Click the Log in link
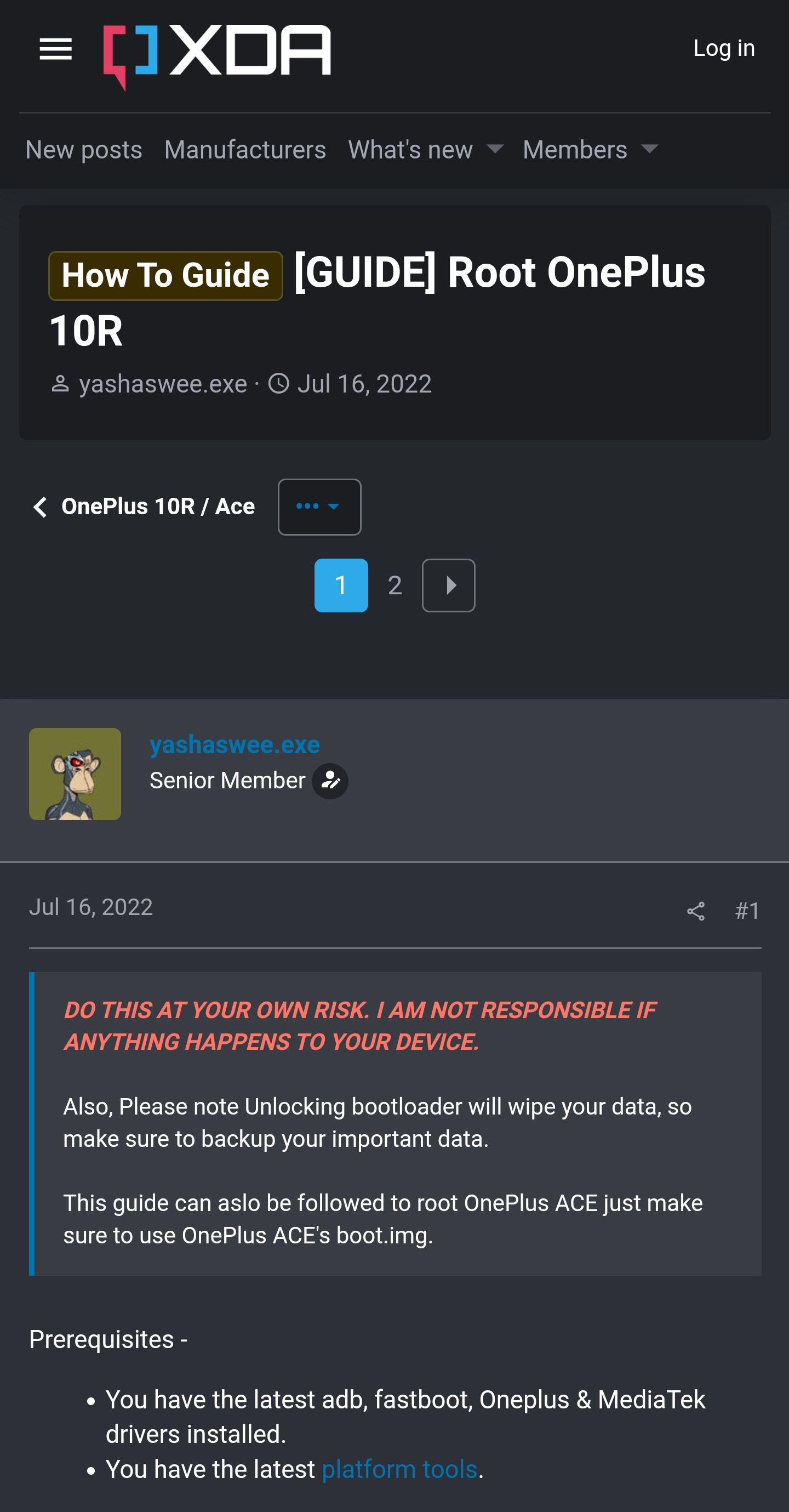The image size is (789, 1512). tap(723, 48)
